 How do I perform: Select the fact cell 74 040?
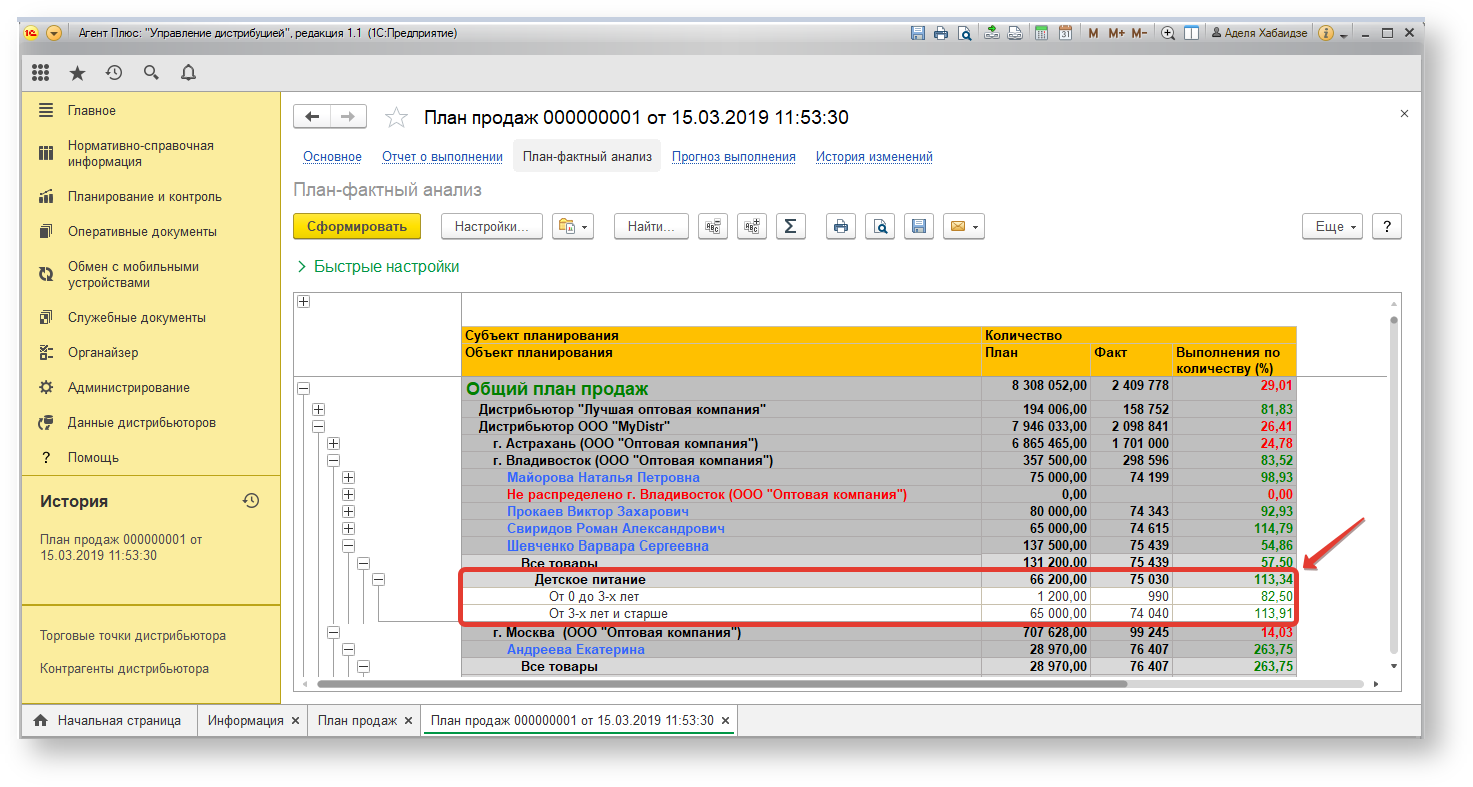(x=1130, y=614)
